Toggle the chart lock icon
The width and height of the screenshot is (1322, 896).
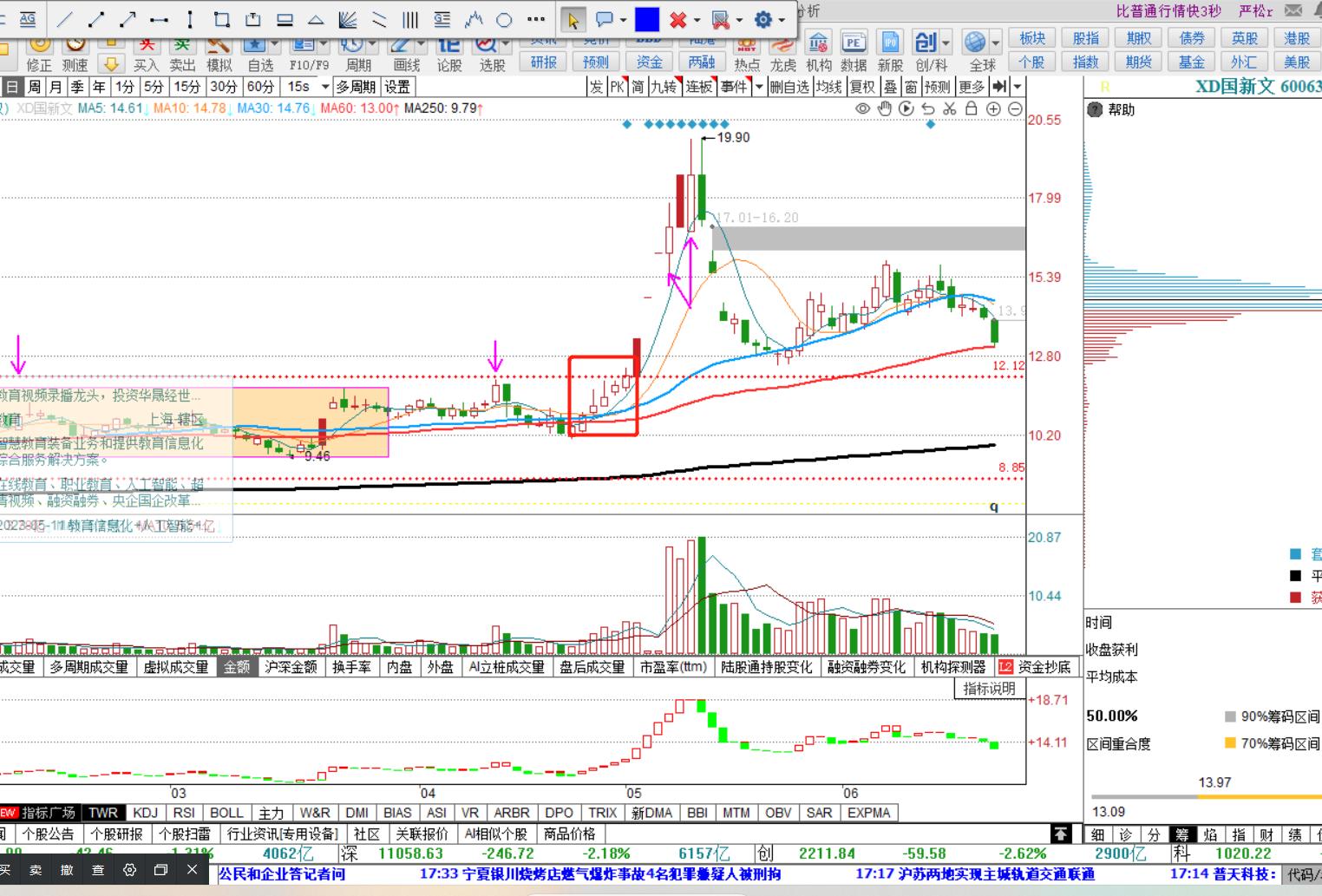(972, 108)
